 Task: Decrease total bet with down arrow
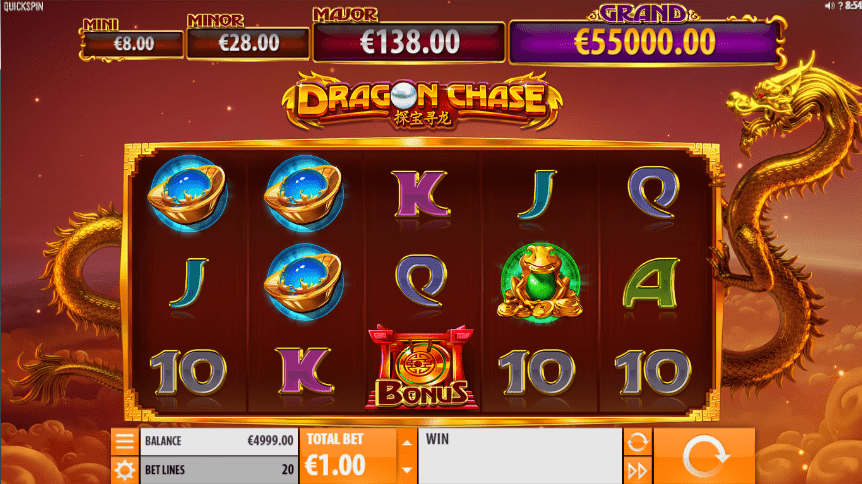click(x=406, y=470)
